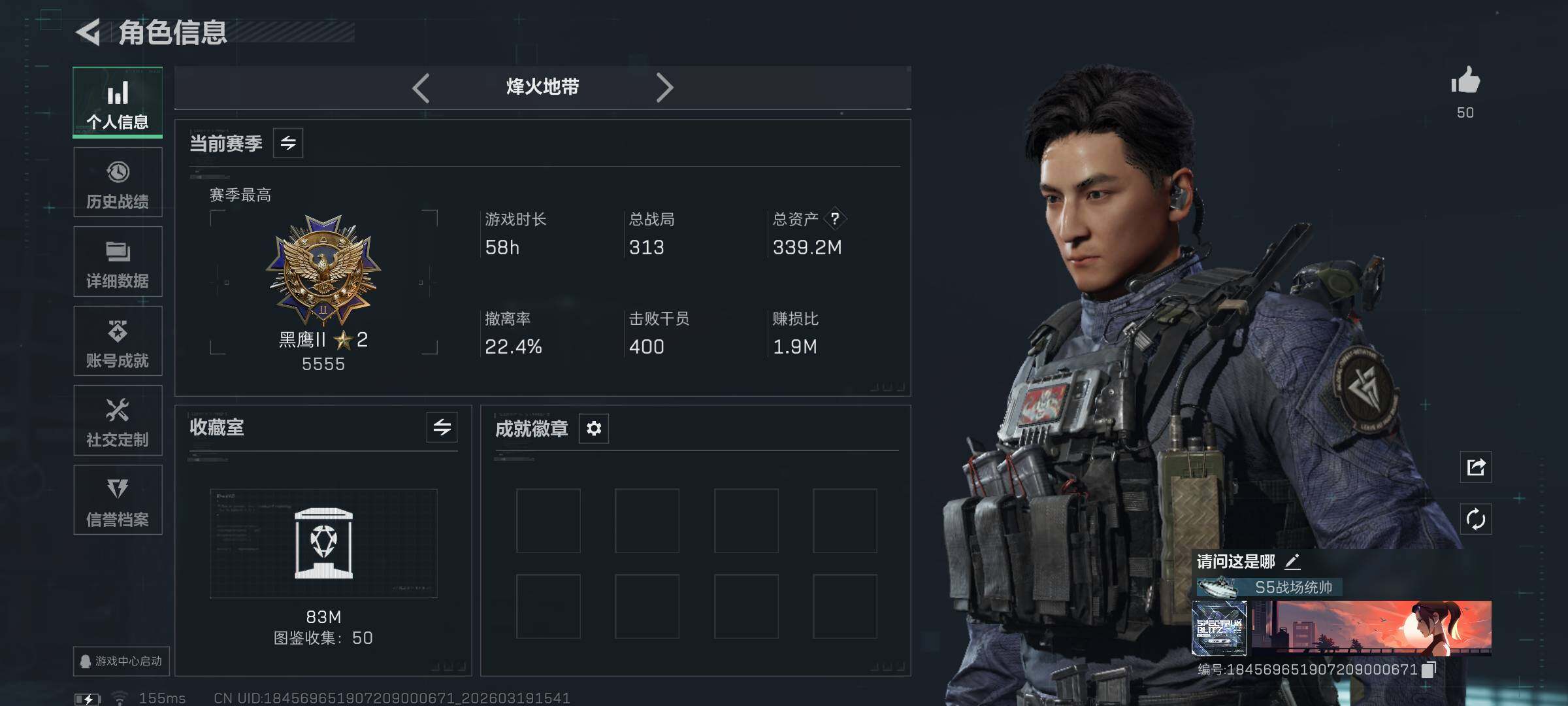Open the 历史战绩 tab

coord(118,182)
